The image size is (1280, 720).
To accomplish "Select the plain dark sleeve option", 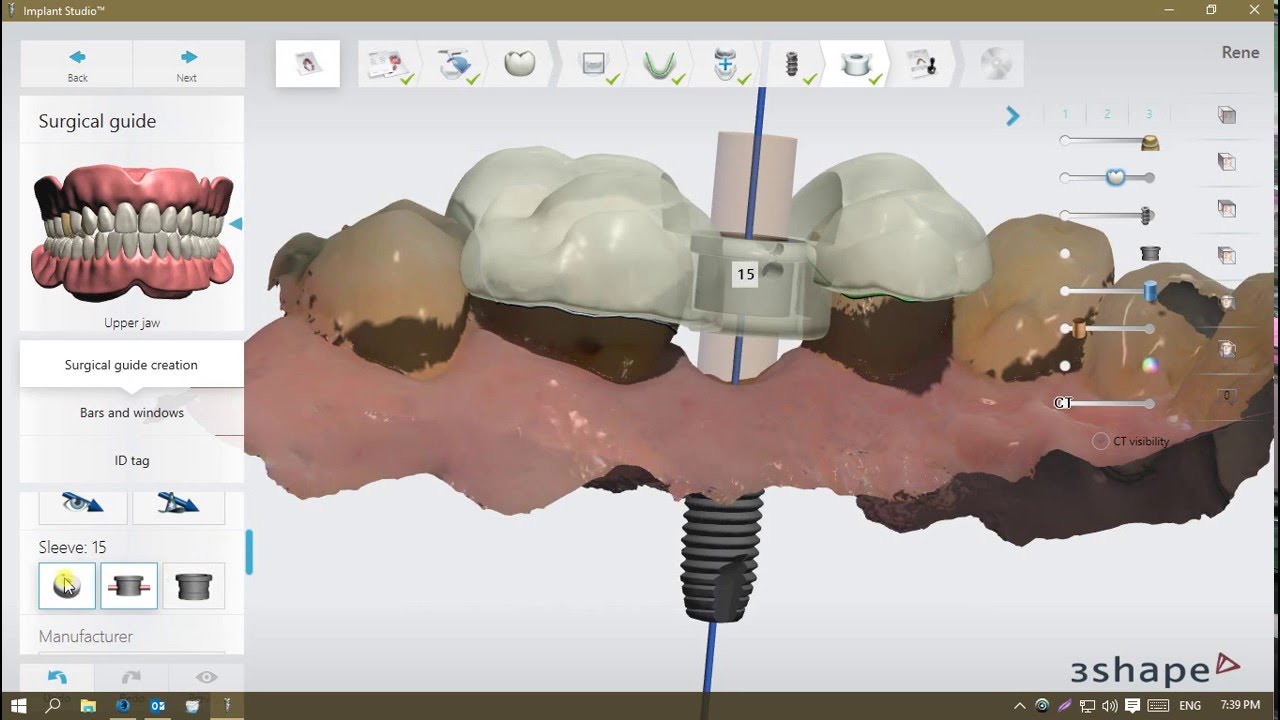I will (x=194, y=586).
